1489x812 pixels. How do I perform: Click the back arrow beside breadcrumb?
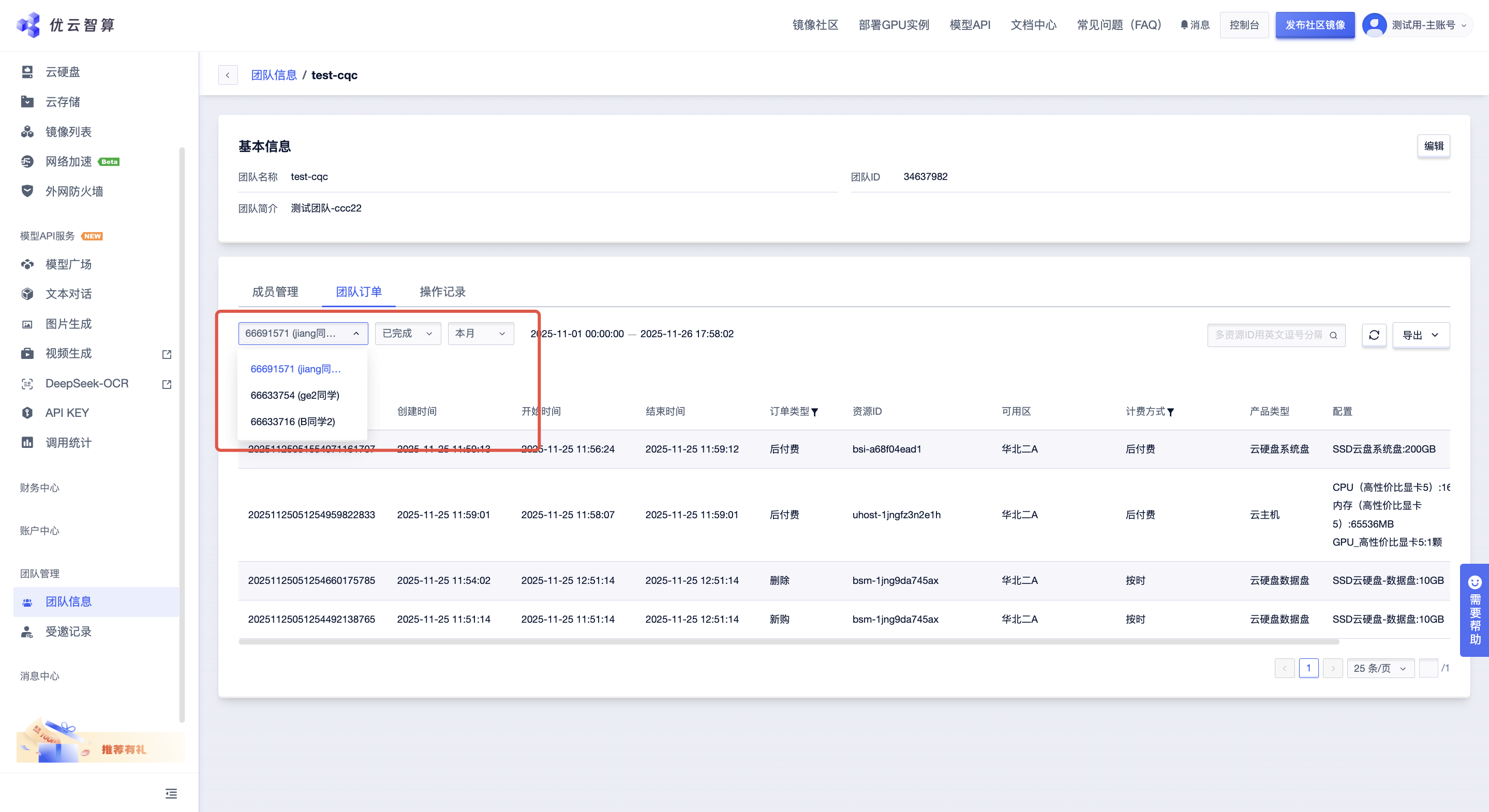click(228, 75)
